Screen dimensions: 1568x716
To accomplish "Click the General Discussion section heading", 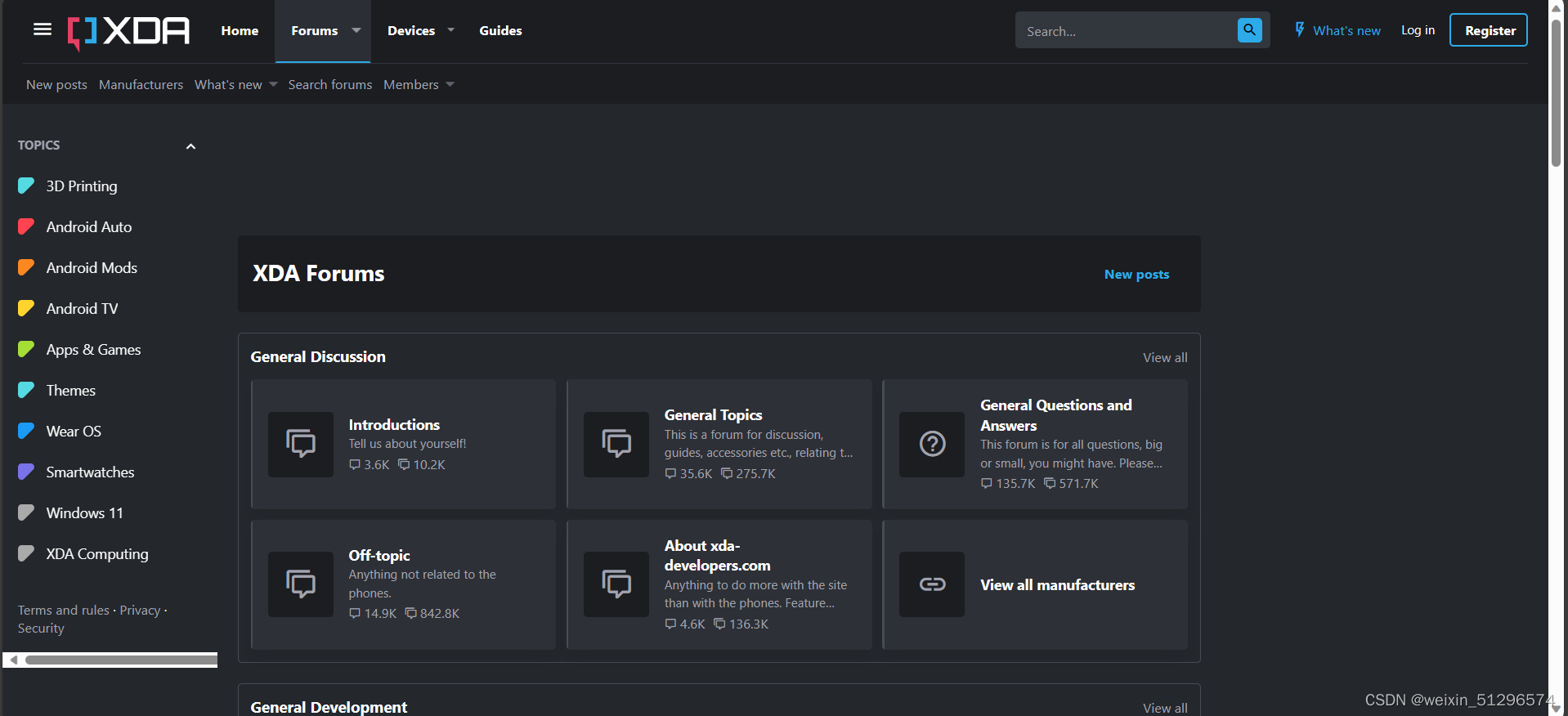I will 318,356.
